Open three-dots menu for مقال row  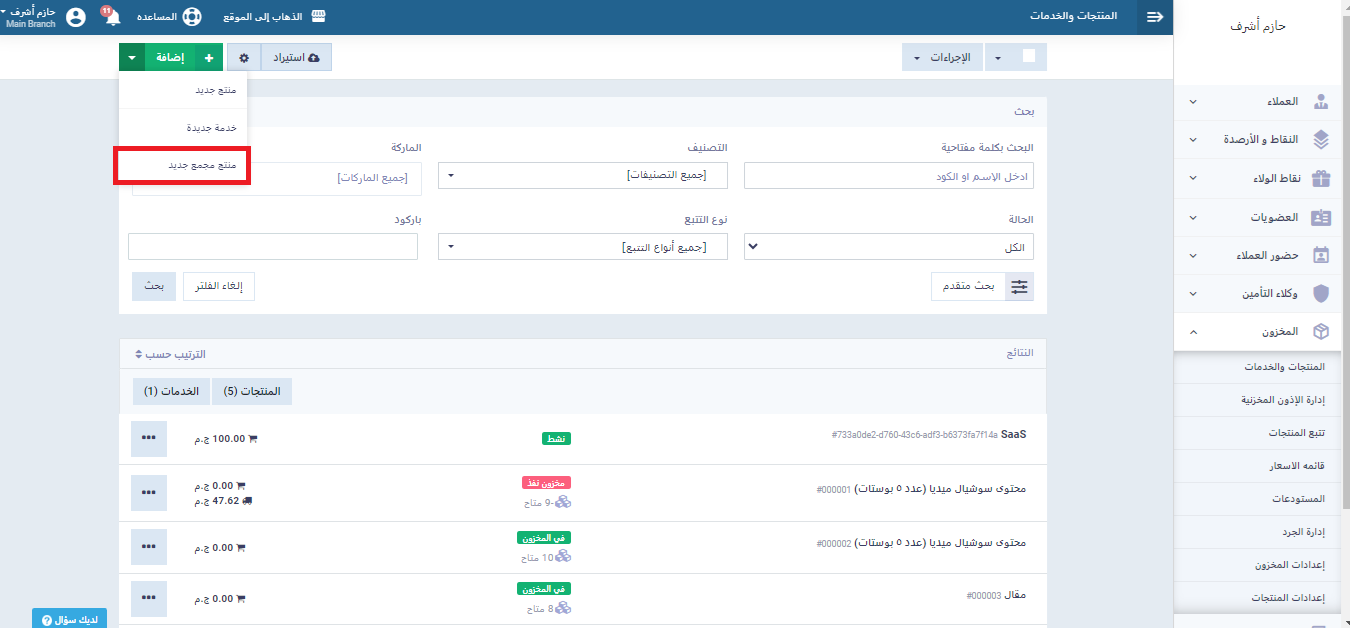coord(149,598)
